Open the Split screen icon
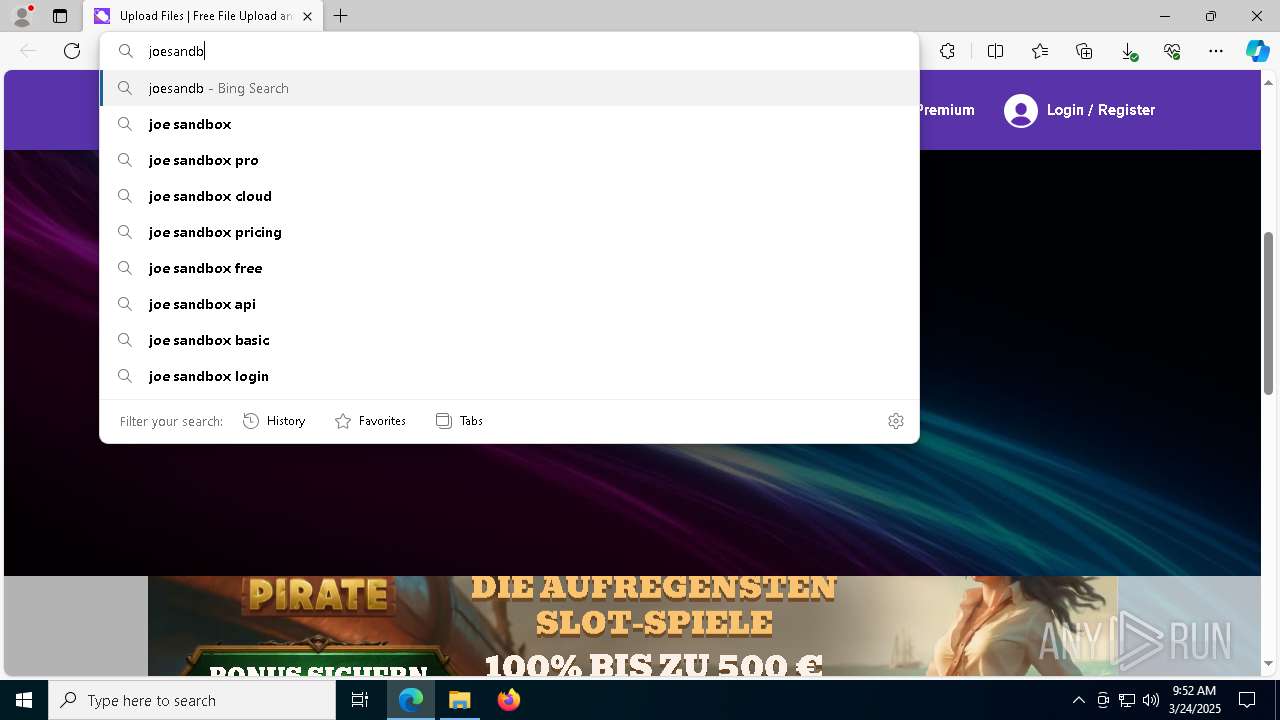 (x=995, y=51)
